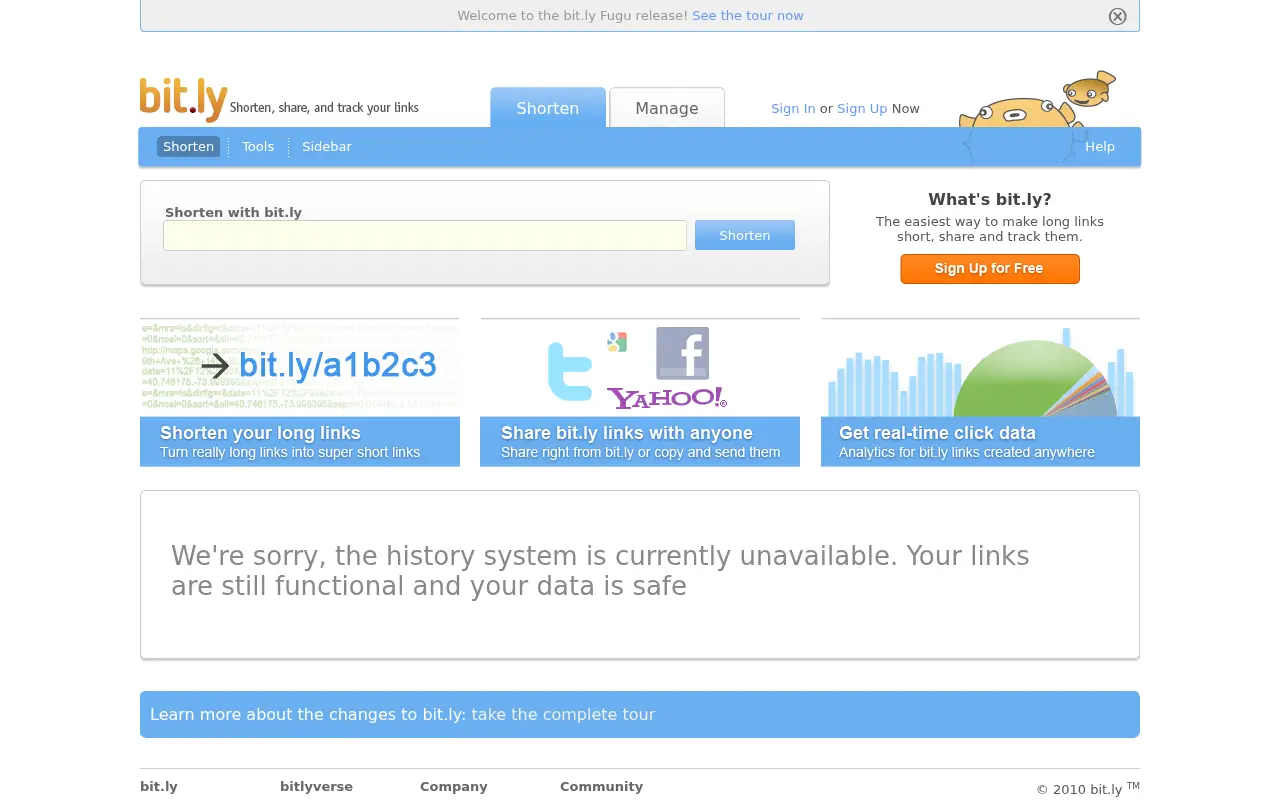Image resolution: width=1280 pixels, height=800 pixels.
Task: Open Sidebar in the navigation bar
Action: [x=327, y=146]
